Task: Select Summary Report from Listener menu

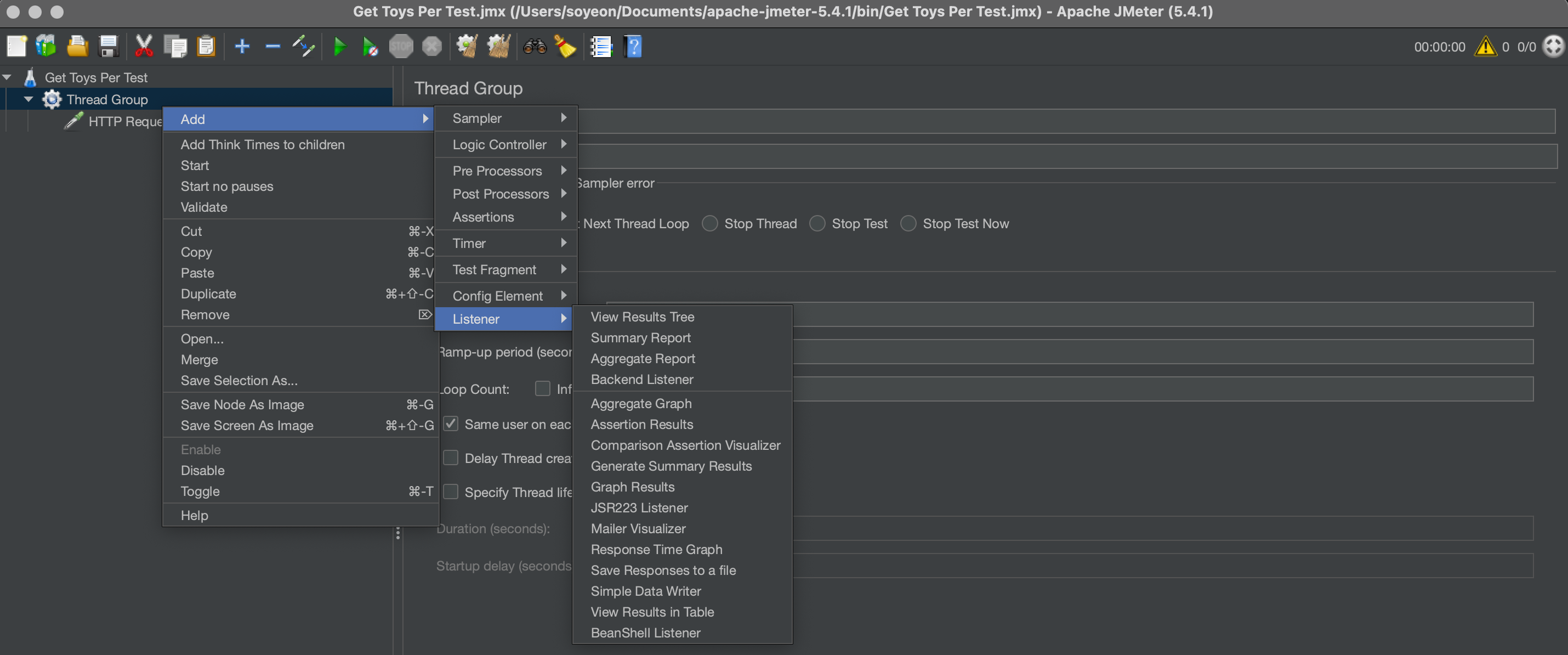Action: pos(640,337)
